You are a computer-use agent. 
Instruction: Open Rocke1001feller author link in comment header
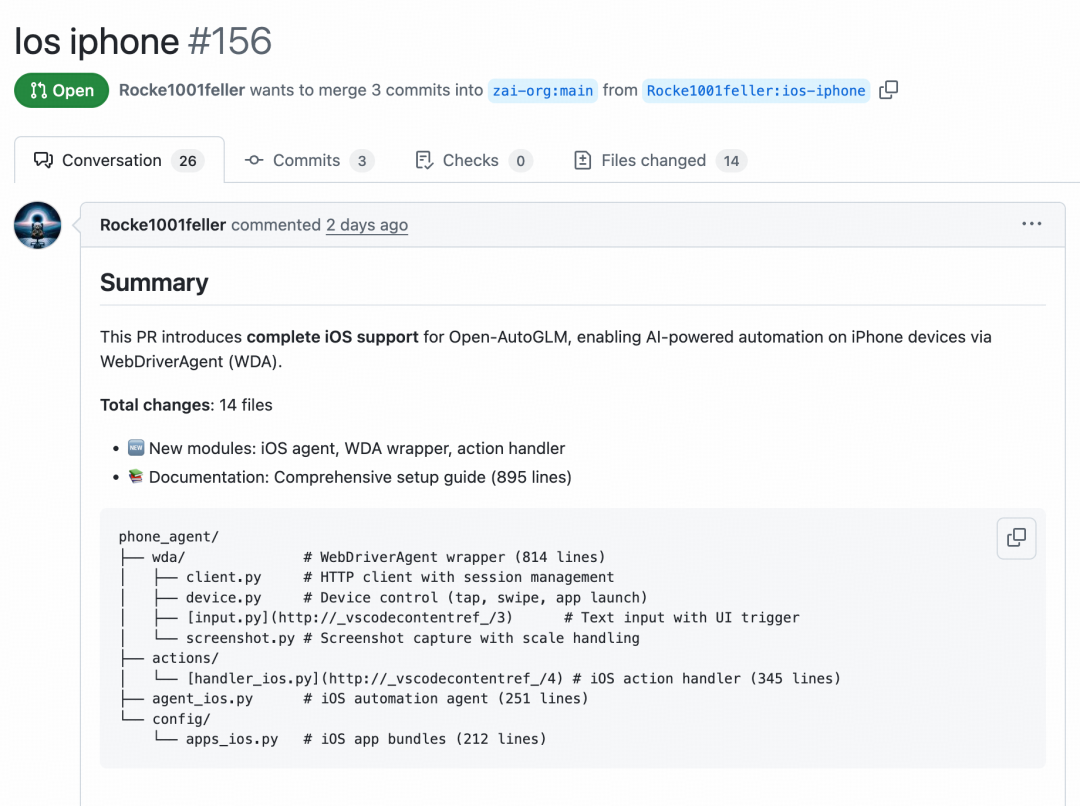pos(163,225)
